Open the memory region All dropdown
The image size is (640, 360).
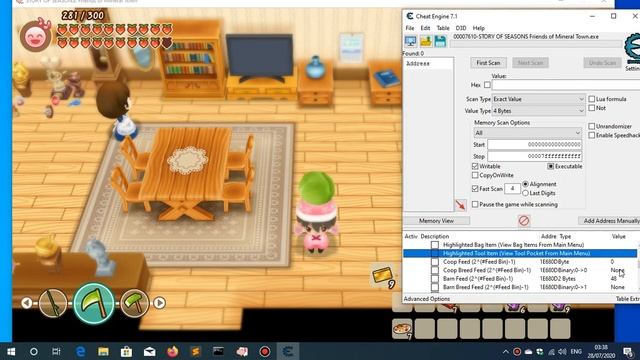coord(527,133)
